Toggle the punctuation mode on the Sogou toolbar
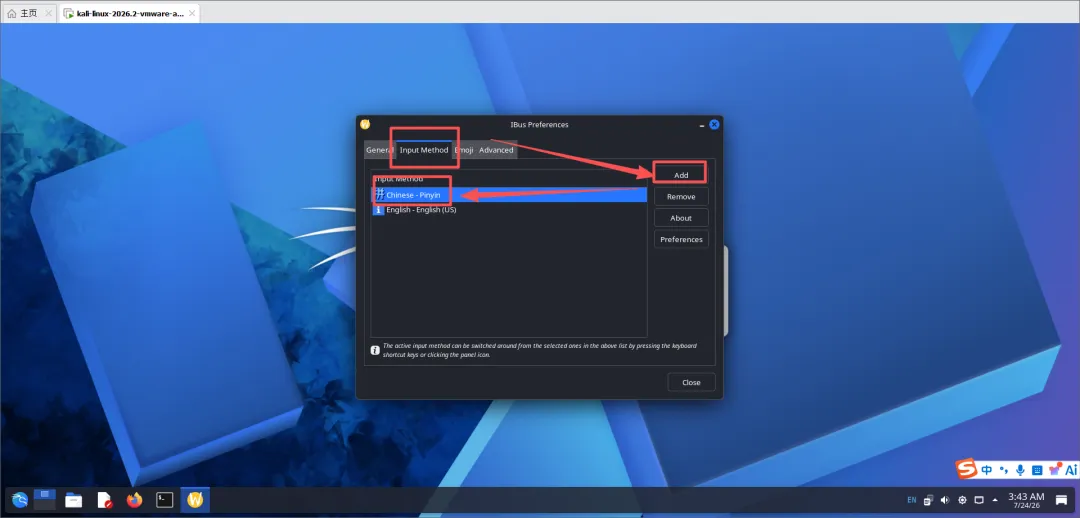The height and width of the screenshot is (518, 1080). 1004,470
